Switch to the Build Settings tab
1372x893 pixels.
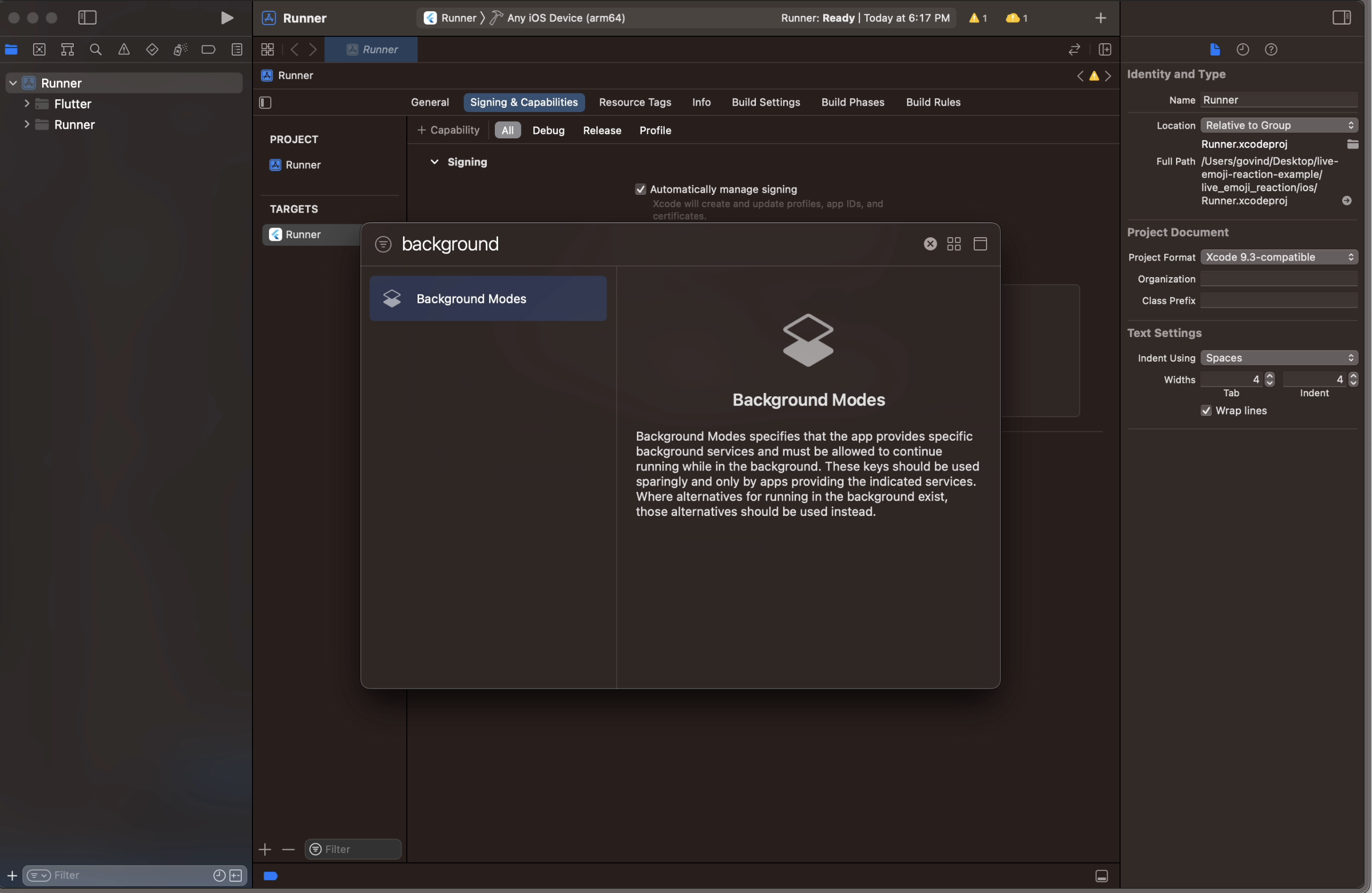click(766, 102)
